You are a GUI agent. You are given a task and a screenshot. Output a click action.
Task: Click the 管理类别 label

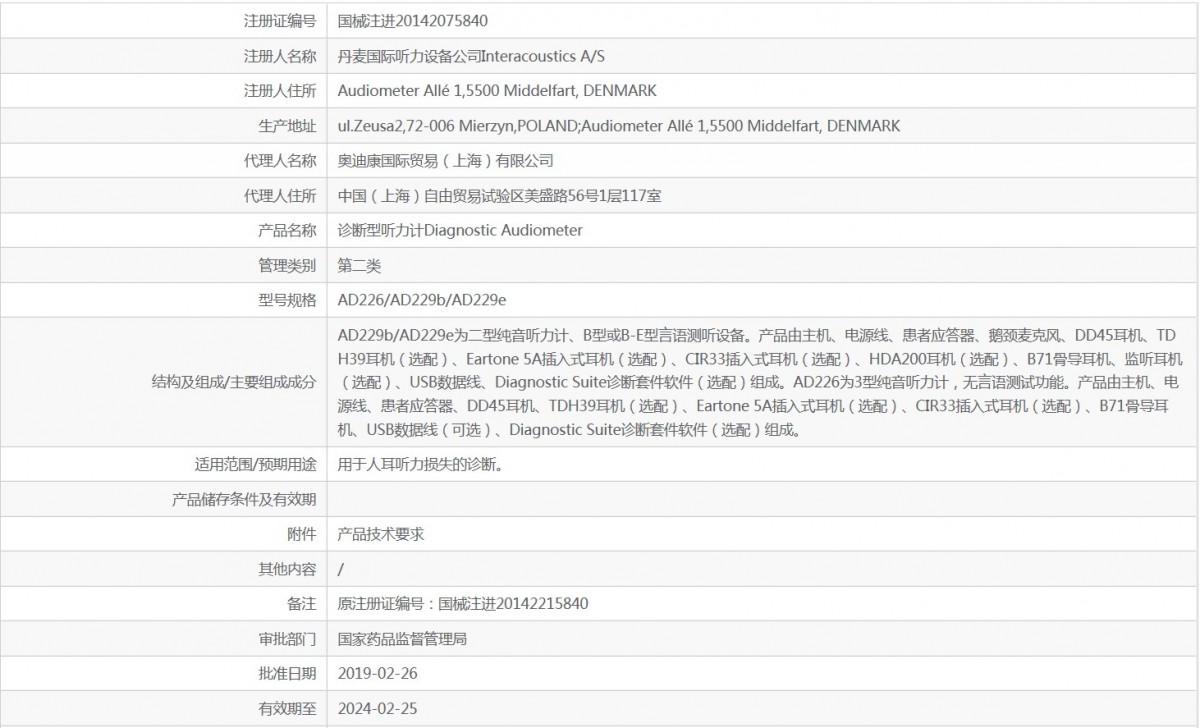tap(287, 265)
